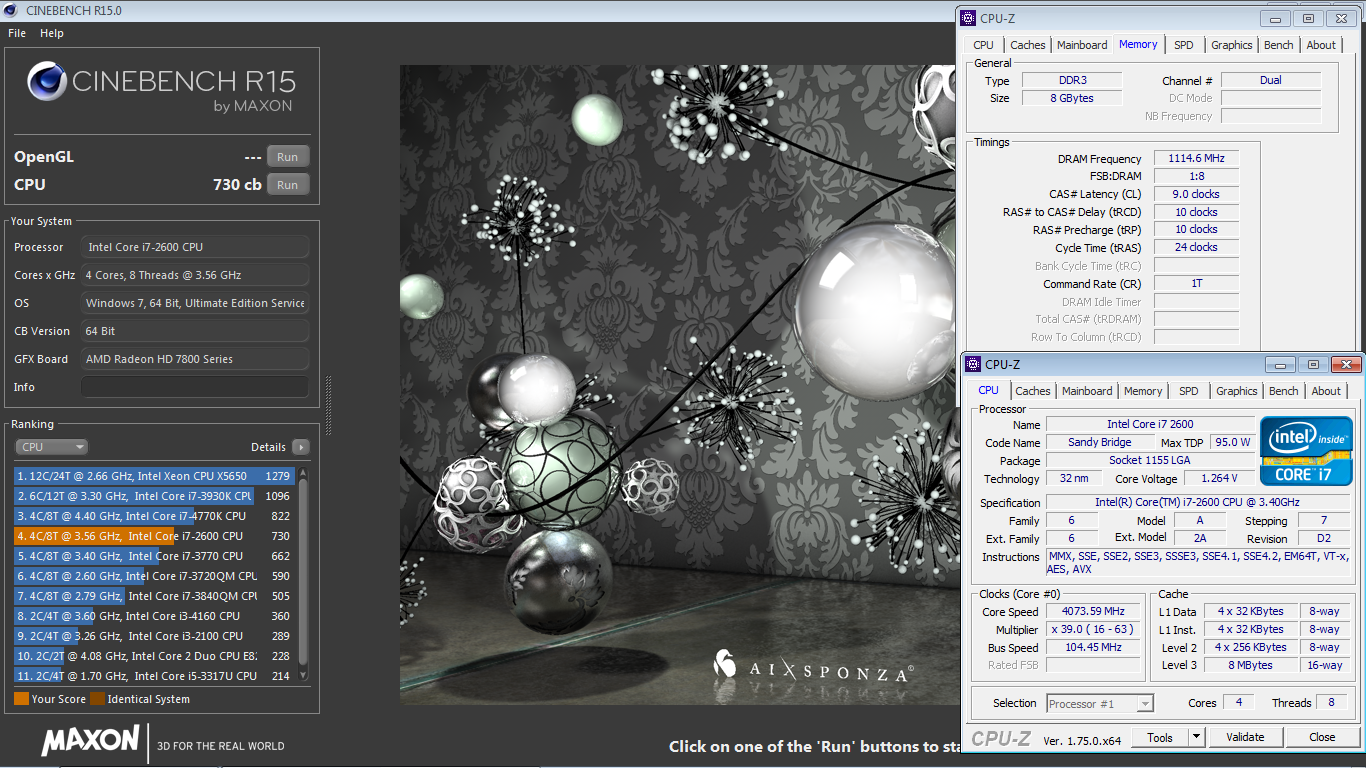
Task: Select CPU tab in CPU-Z Memory window
Action: [984, 45]
